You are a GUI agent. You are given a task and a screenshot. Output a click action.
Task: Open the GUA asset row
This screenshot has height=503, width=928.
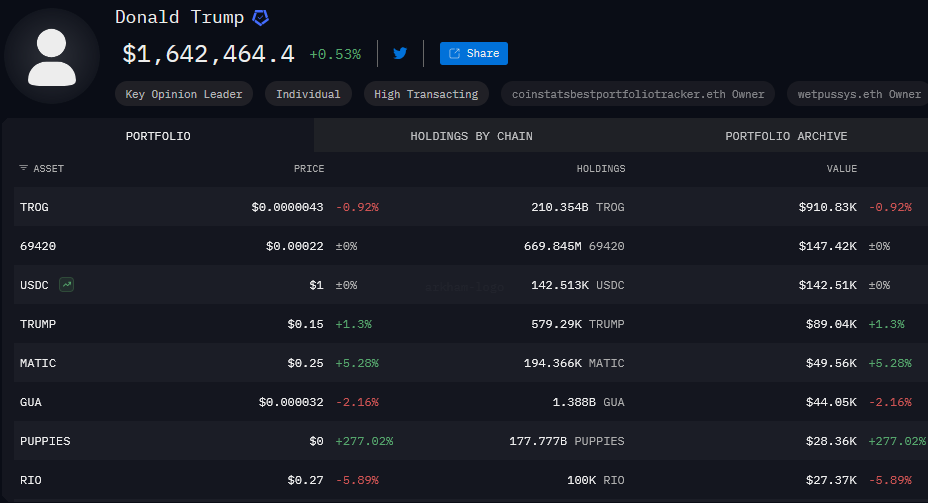(471, 402)
